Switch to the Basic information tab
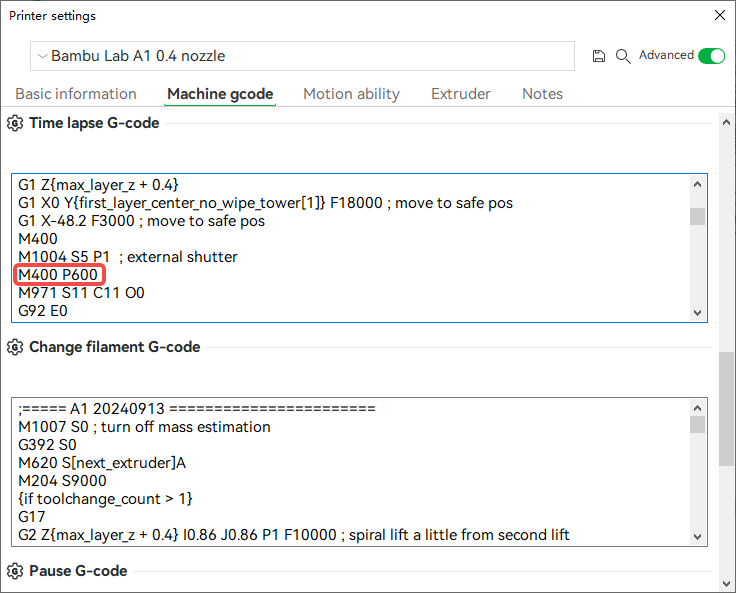The image size is (736, 593). tap(76, 94)
